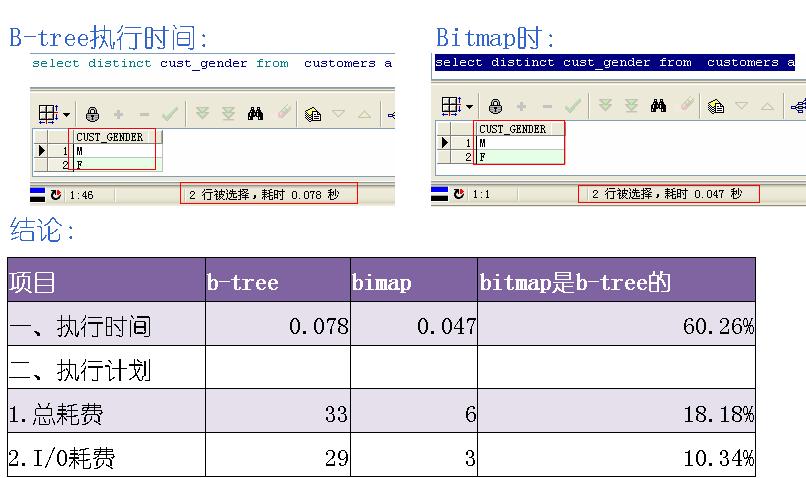Click fetch last page arrows in B-tree toolbar
The height and width of the screenshot is (478, 806).
tap(228, 113)
